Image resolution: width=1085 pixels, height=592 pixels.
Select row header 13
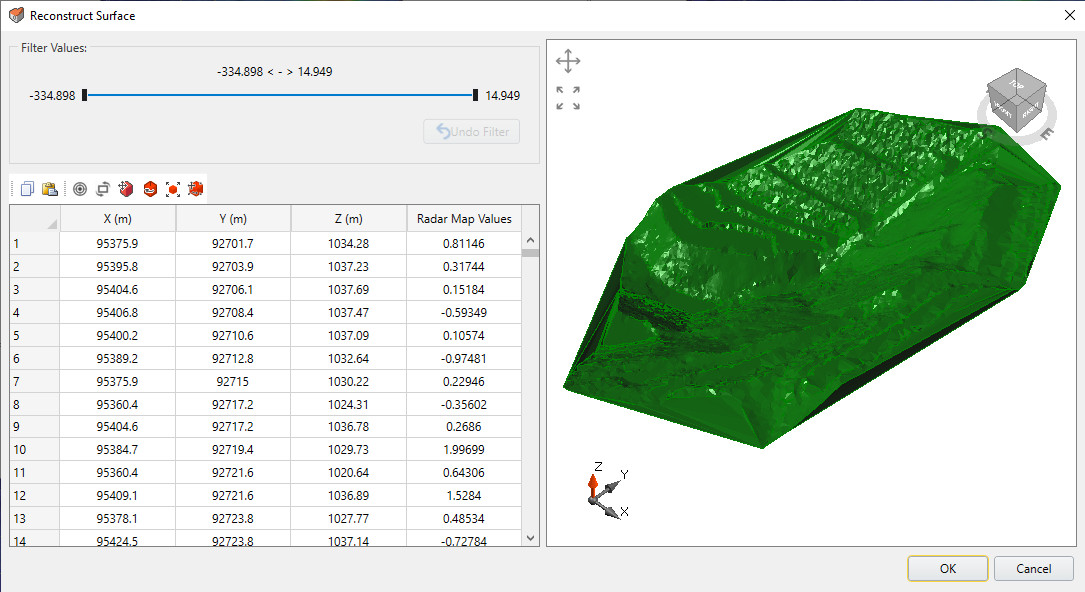click(35, 519)
